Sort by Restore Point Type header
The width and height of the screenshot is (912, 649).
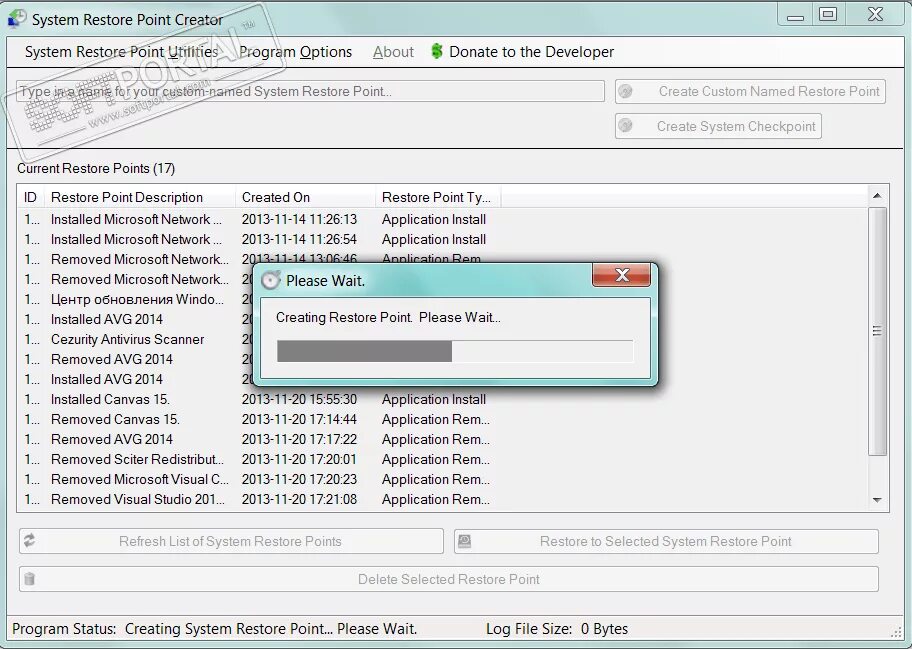point(438,197)
